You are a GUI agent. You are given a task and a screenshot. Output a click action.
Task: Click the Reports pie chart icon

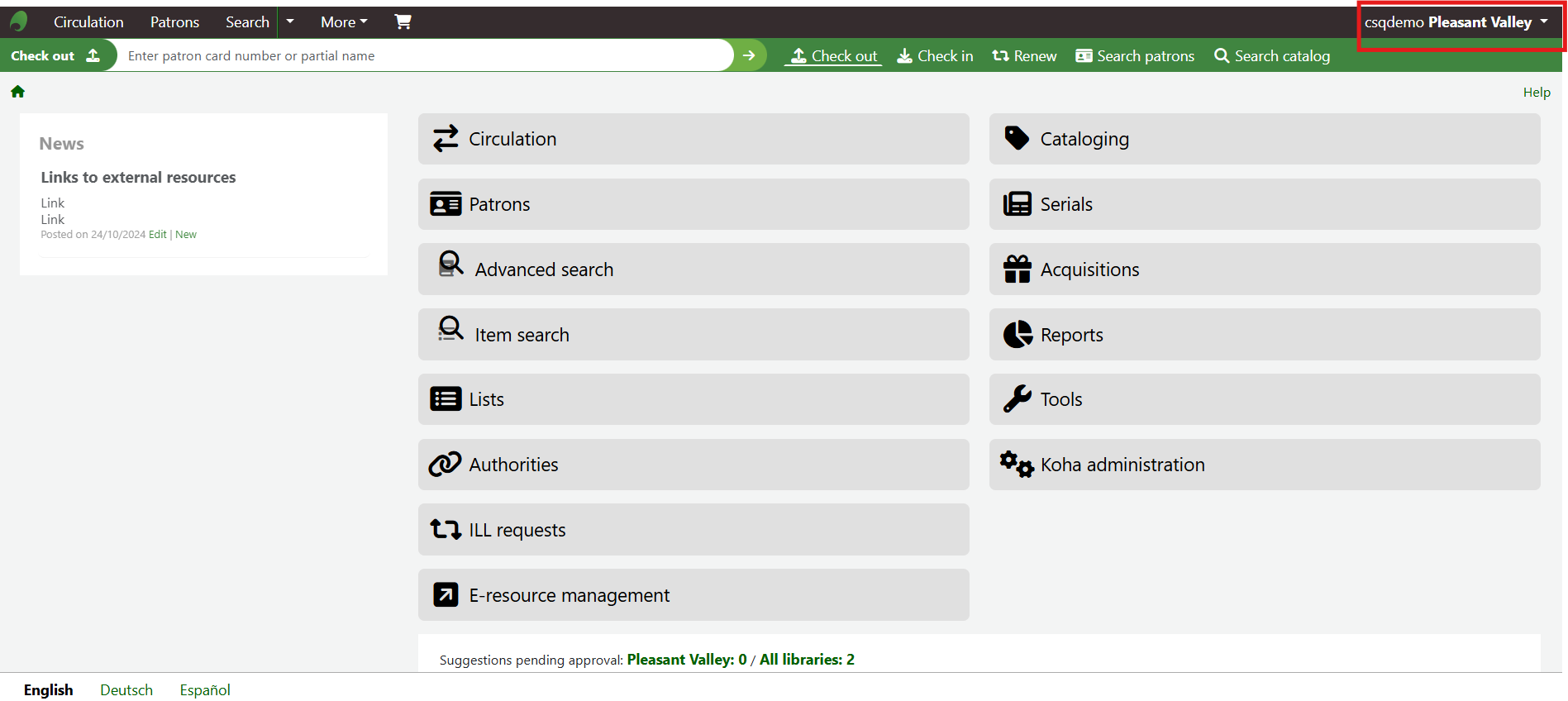1018,334
